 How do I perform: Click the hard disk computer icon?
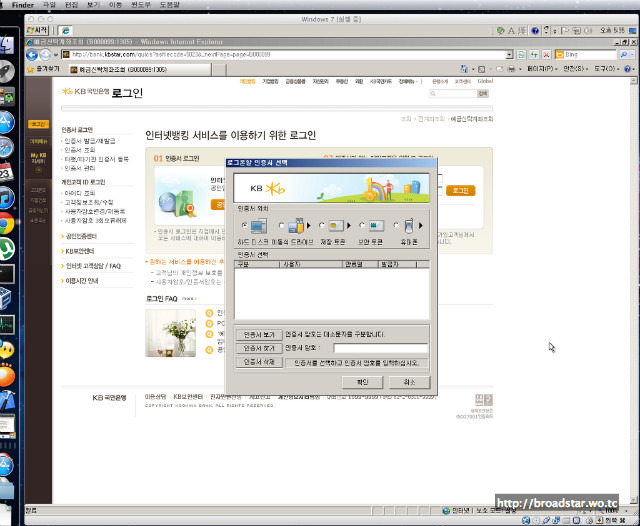click(259, 226)
